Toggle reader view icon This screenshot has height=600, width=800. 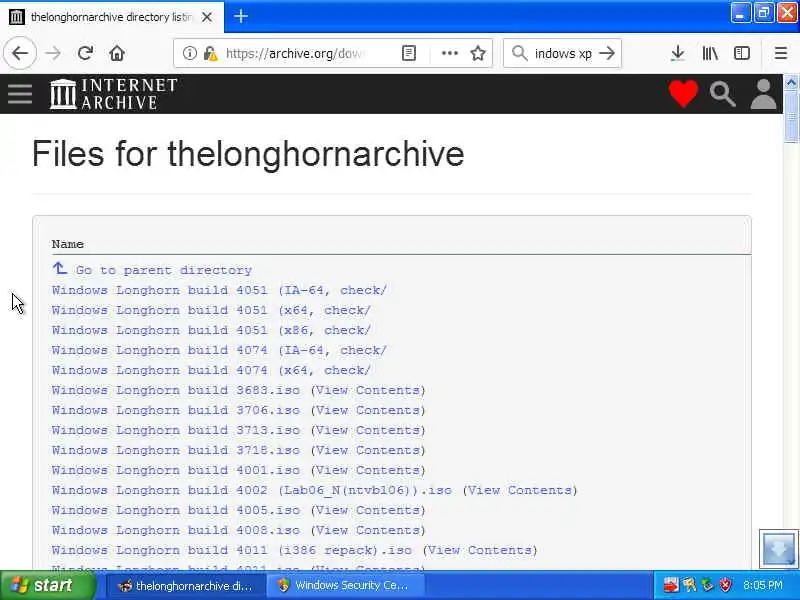pos(409,53)
